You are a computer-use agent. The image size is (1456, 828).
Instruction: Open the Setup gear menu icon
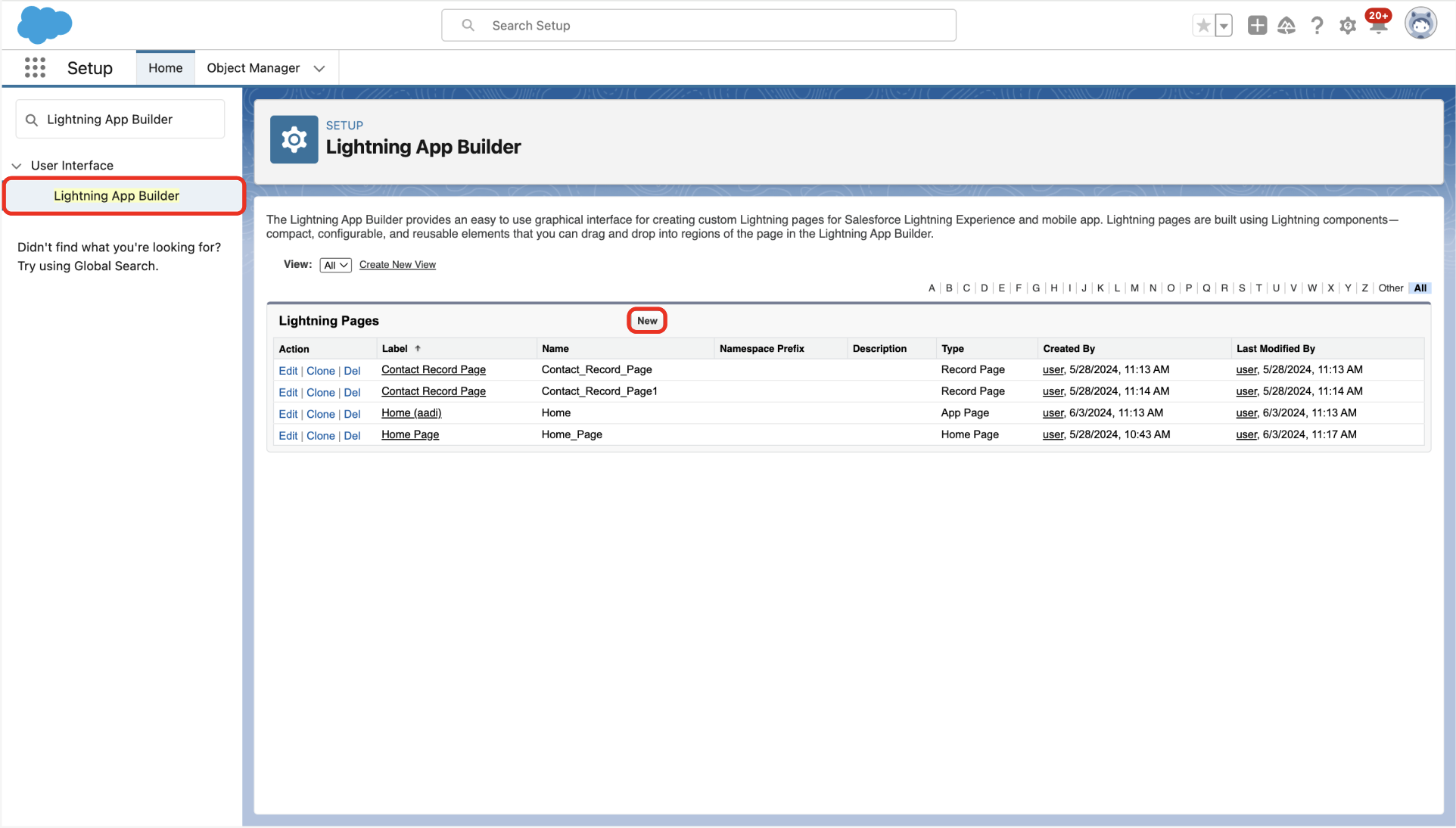pyautogui.click(x=1348, y=26)
